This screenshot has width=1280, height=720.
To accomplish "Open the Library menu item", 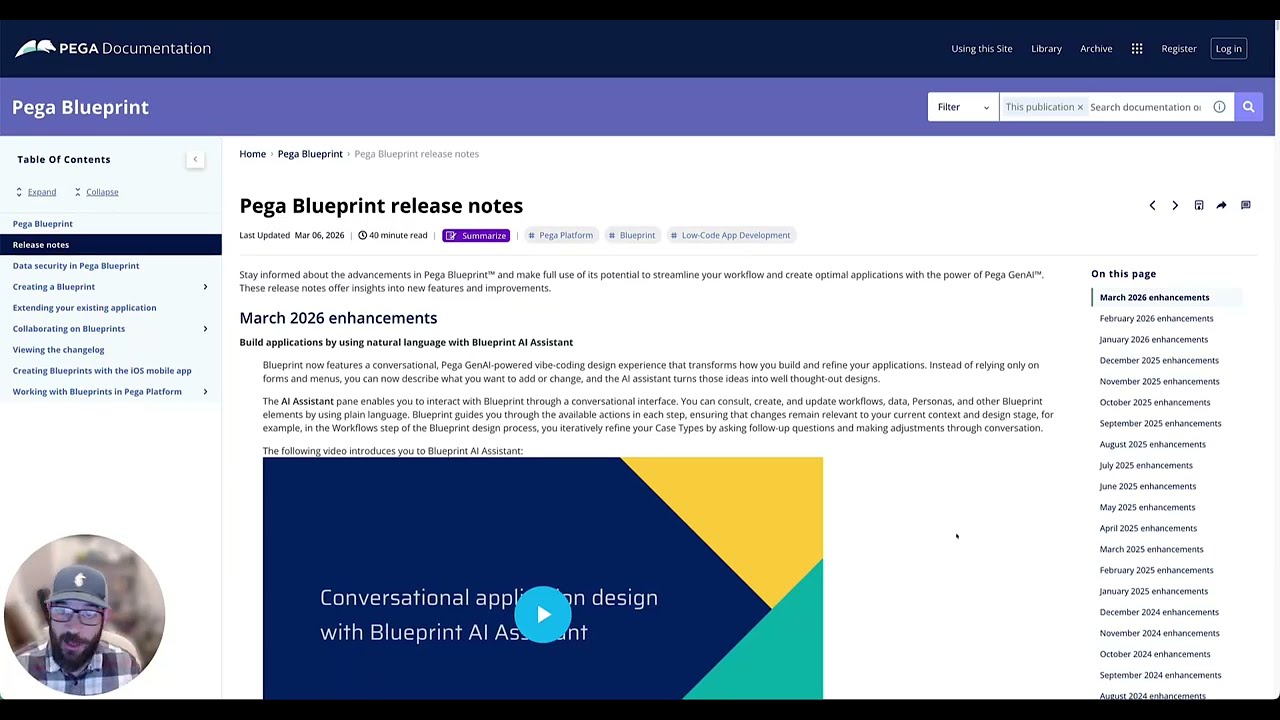I will (1046, 48).
